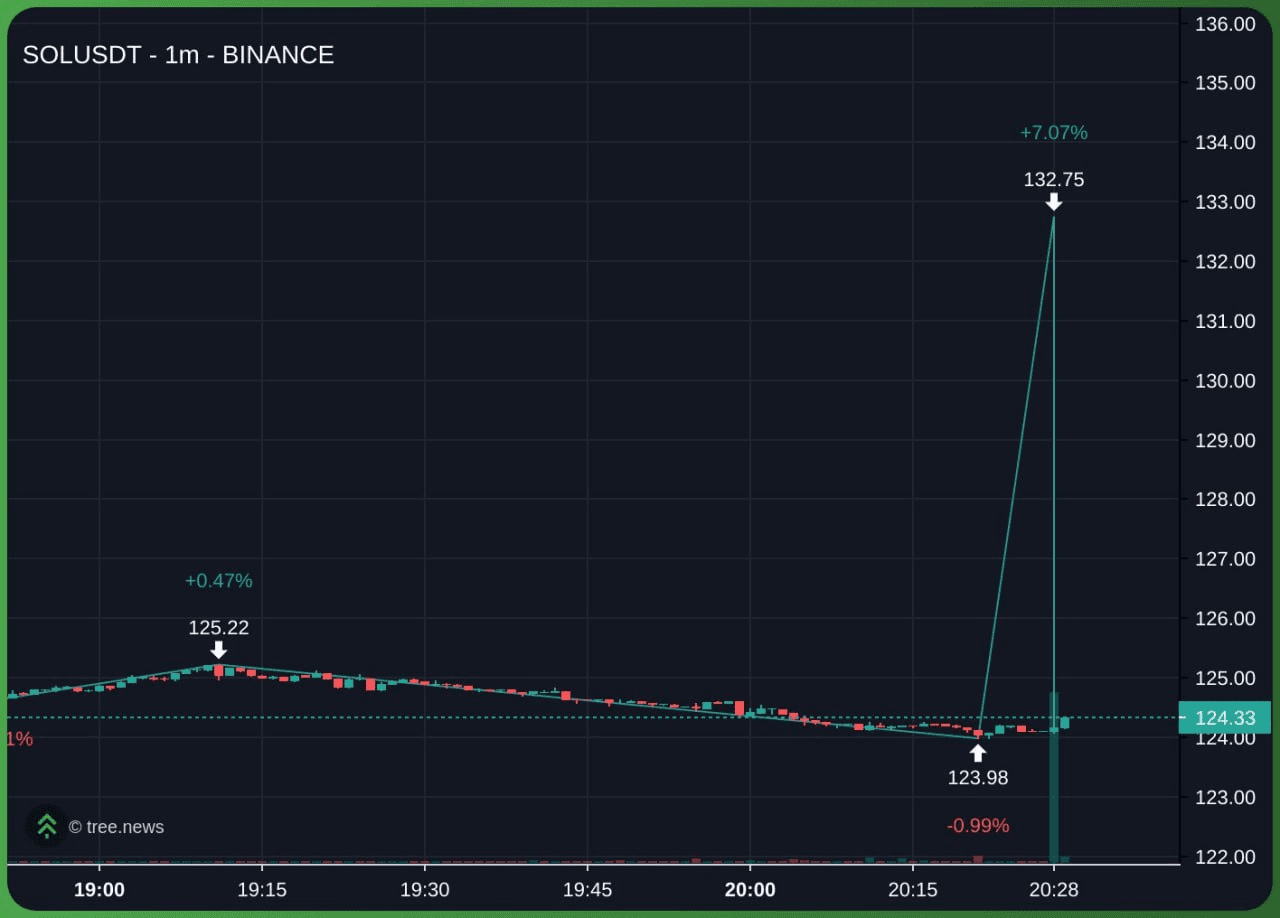Screen dimensions: 1280x918
Task: Click the SOLUSDT - 1m - BINANCE title
Action: [178, 55]
